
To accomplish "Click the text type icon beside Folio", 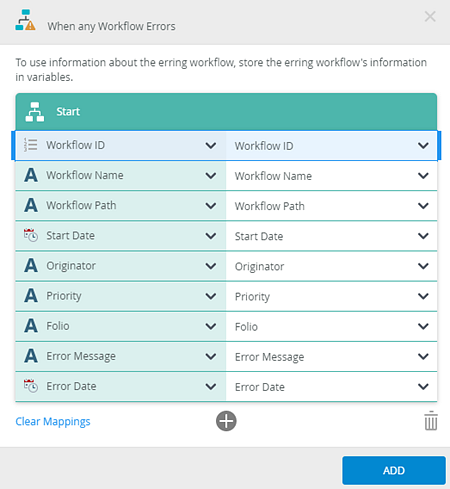I will [31, 326].
